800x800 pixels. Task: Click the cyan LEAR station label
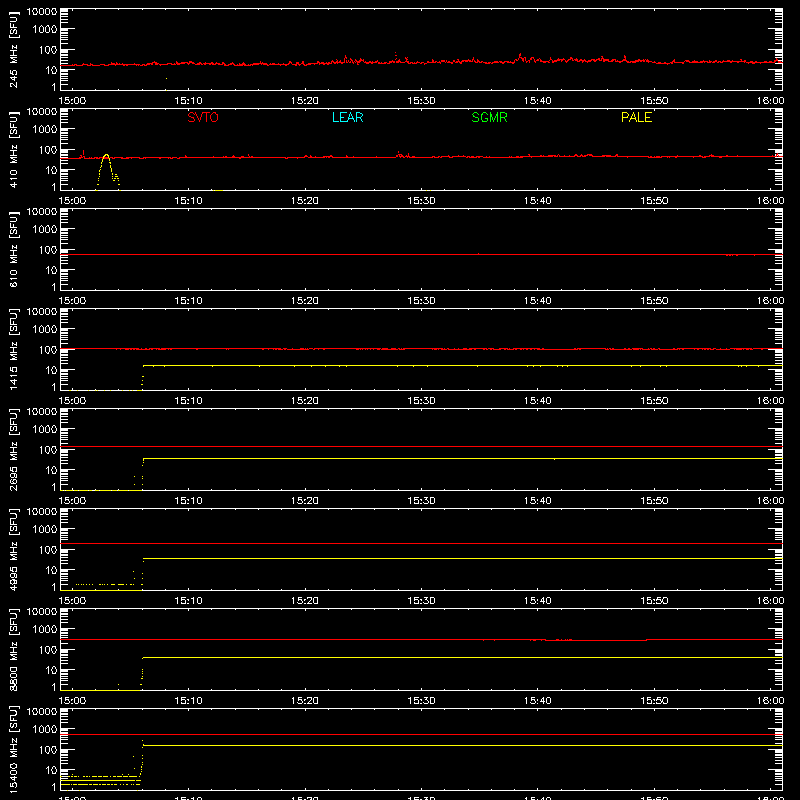(347, 117)
